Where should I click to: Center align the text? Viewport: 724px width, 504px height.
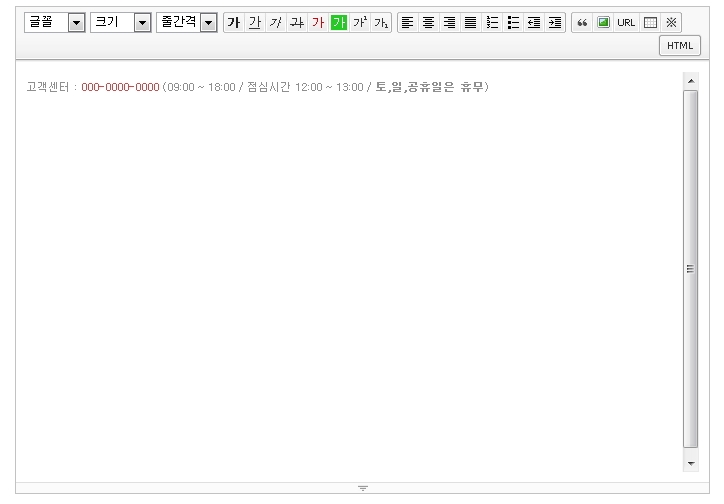point(428,23)
